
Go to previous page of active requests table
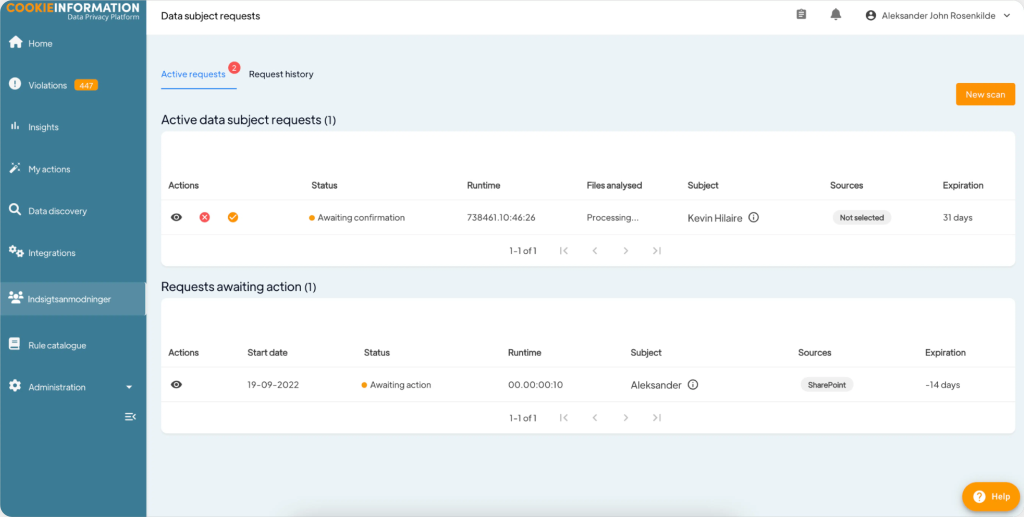(x=595, y=251)
